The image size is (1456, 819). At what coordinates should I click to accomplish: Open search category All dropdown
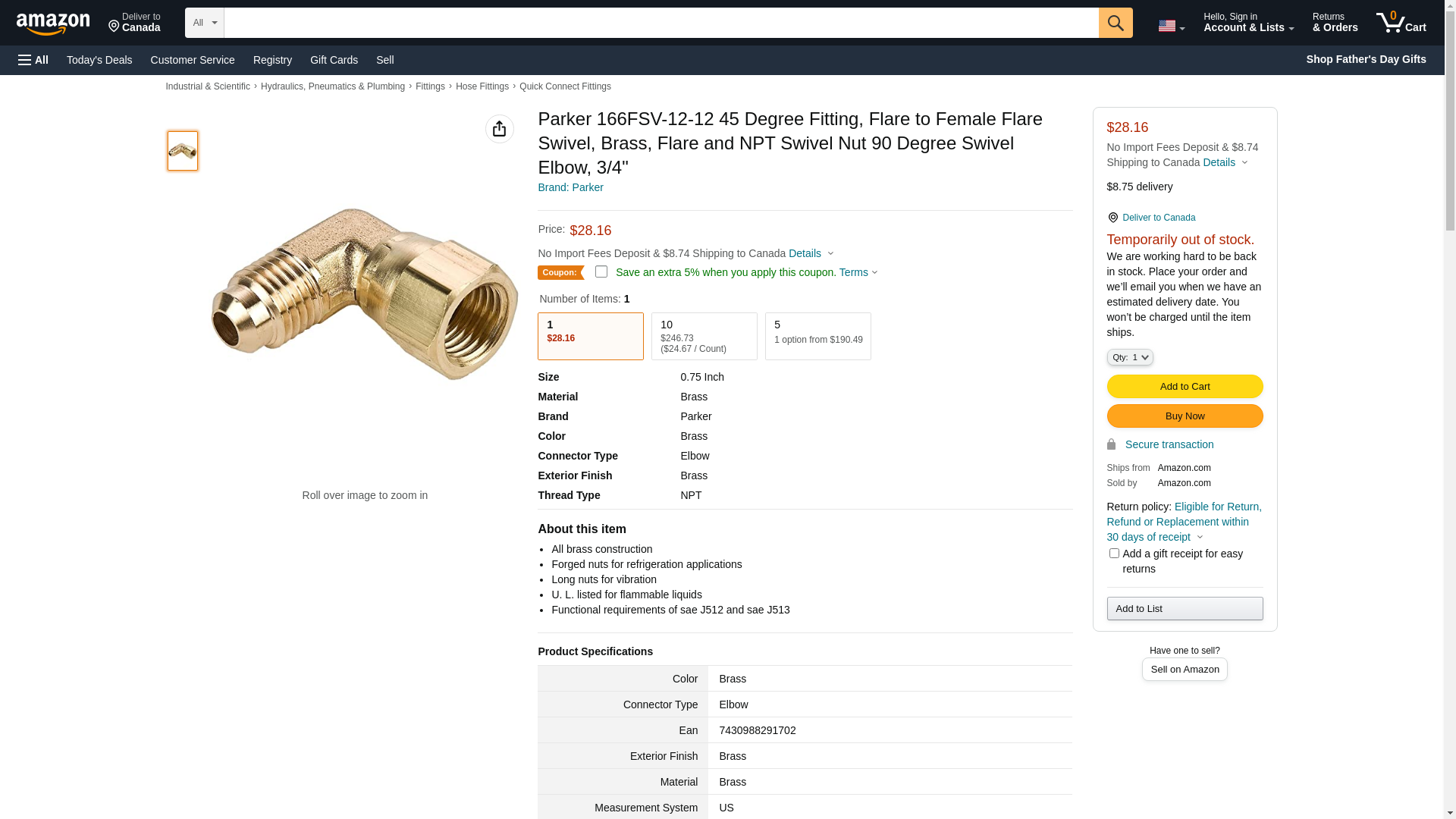[204, 23]
